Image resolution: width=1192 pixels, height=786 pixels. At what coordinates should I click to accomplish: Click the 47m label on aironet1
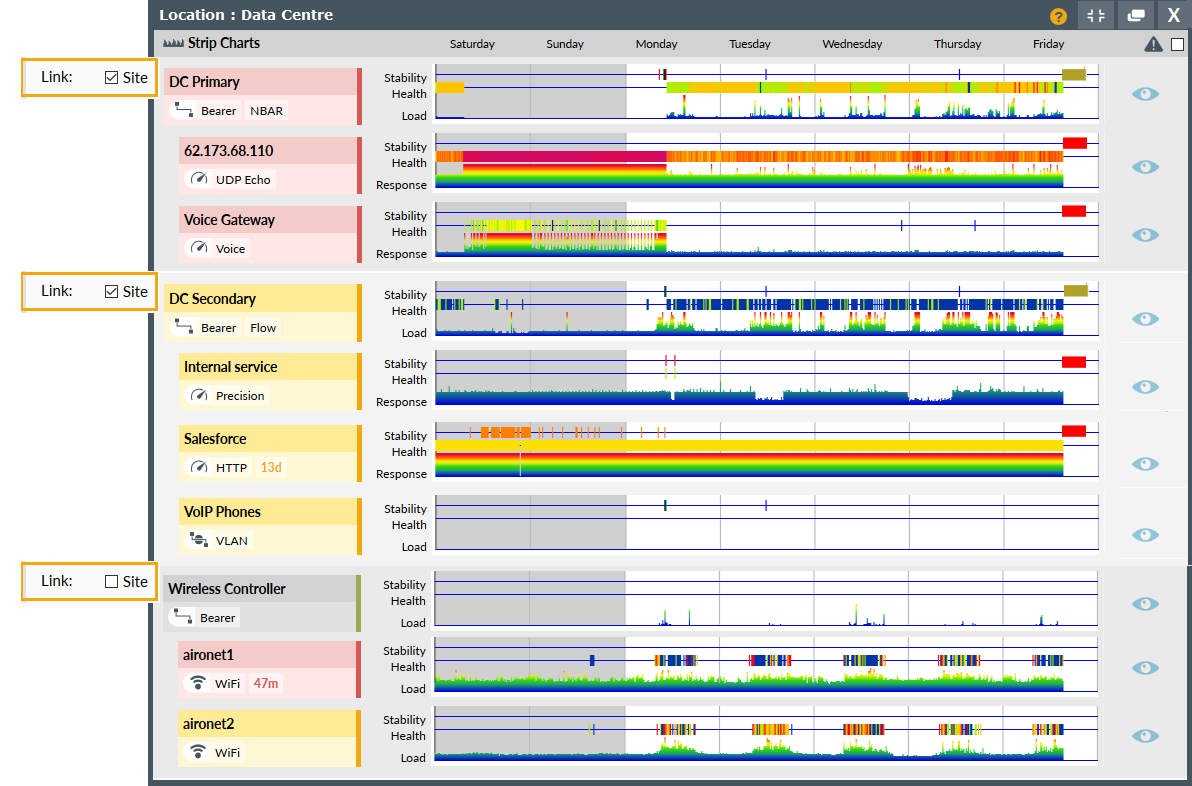[266, 683]
